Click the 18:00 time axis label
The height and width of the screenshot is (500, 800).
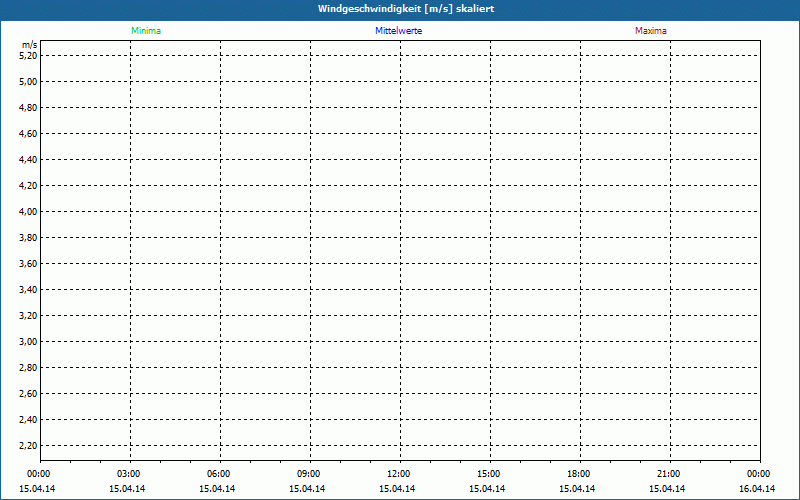pyautogui.click(x=579, y=474)
